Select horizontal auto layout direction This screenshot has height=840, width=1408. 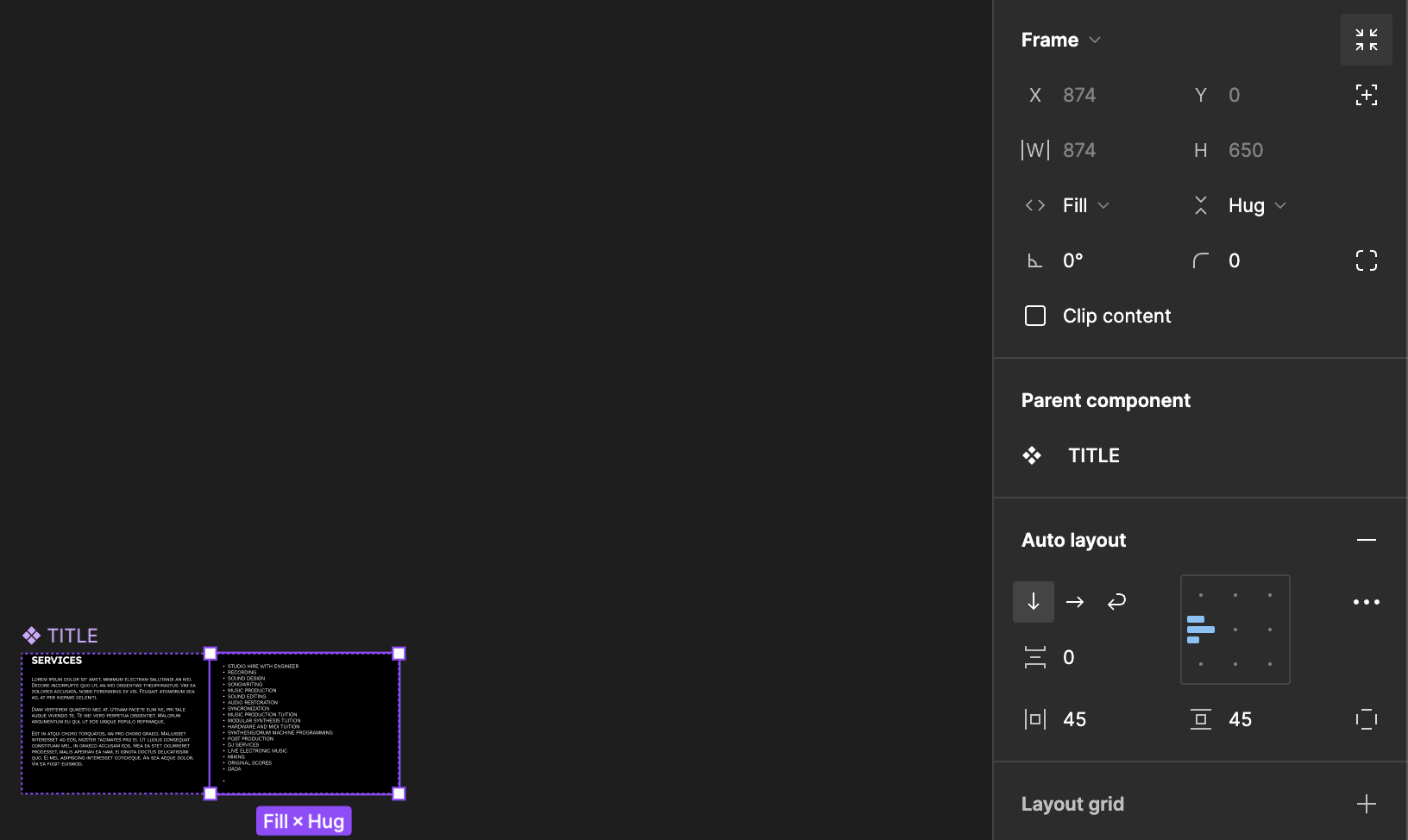tap(1075, 602)
